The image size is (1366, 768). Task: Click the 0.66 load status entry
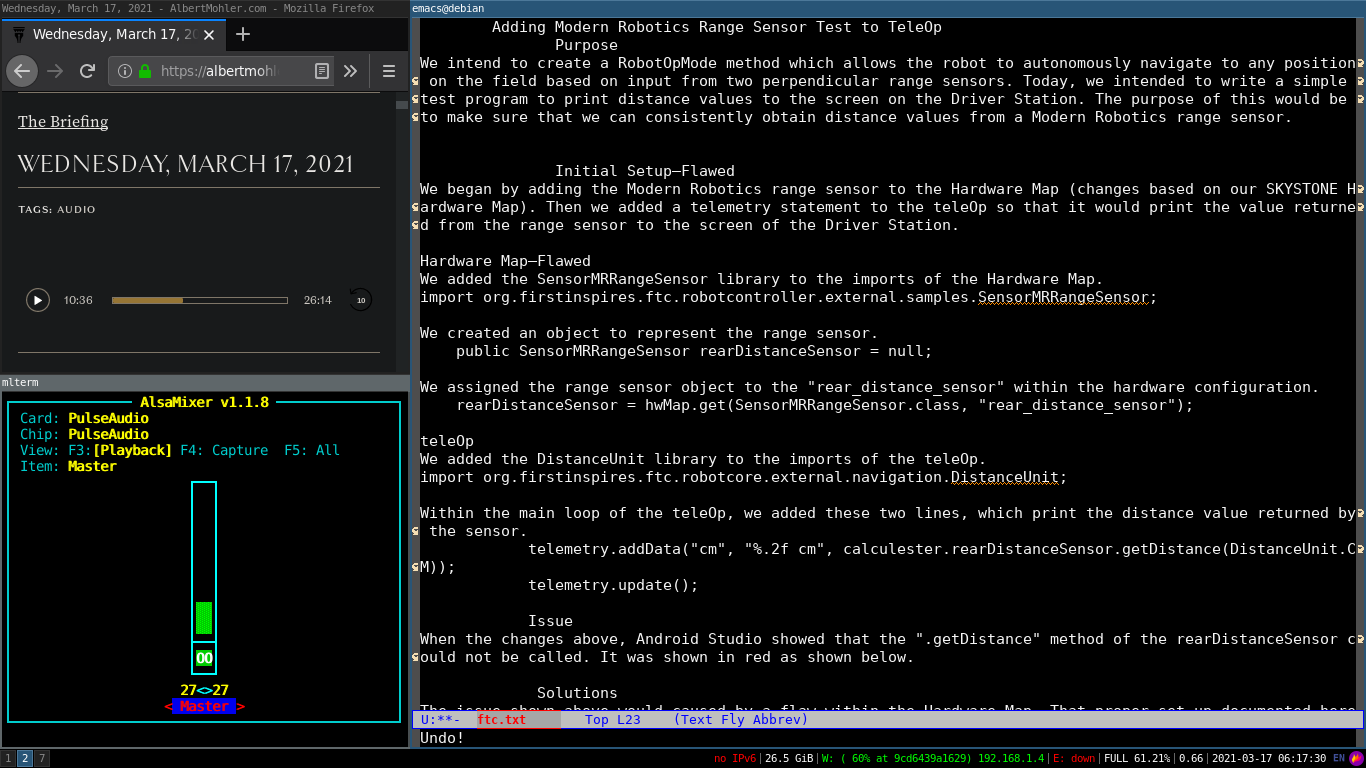click(x=1191, y=759)
